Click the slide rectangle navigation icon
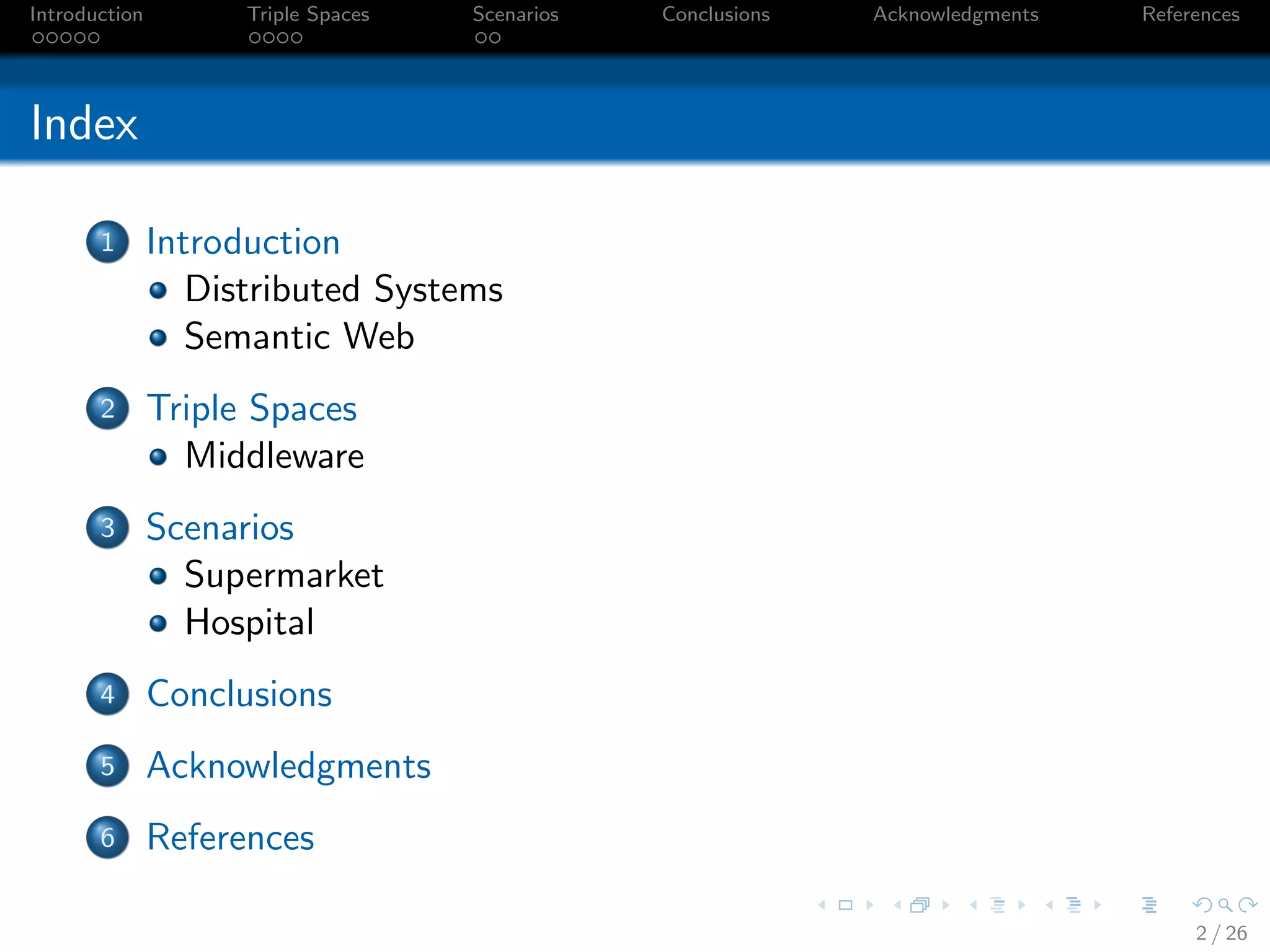The image size is (1270, 952). click(845, 905)
